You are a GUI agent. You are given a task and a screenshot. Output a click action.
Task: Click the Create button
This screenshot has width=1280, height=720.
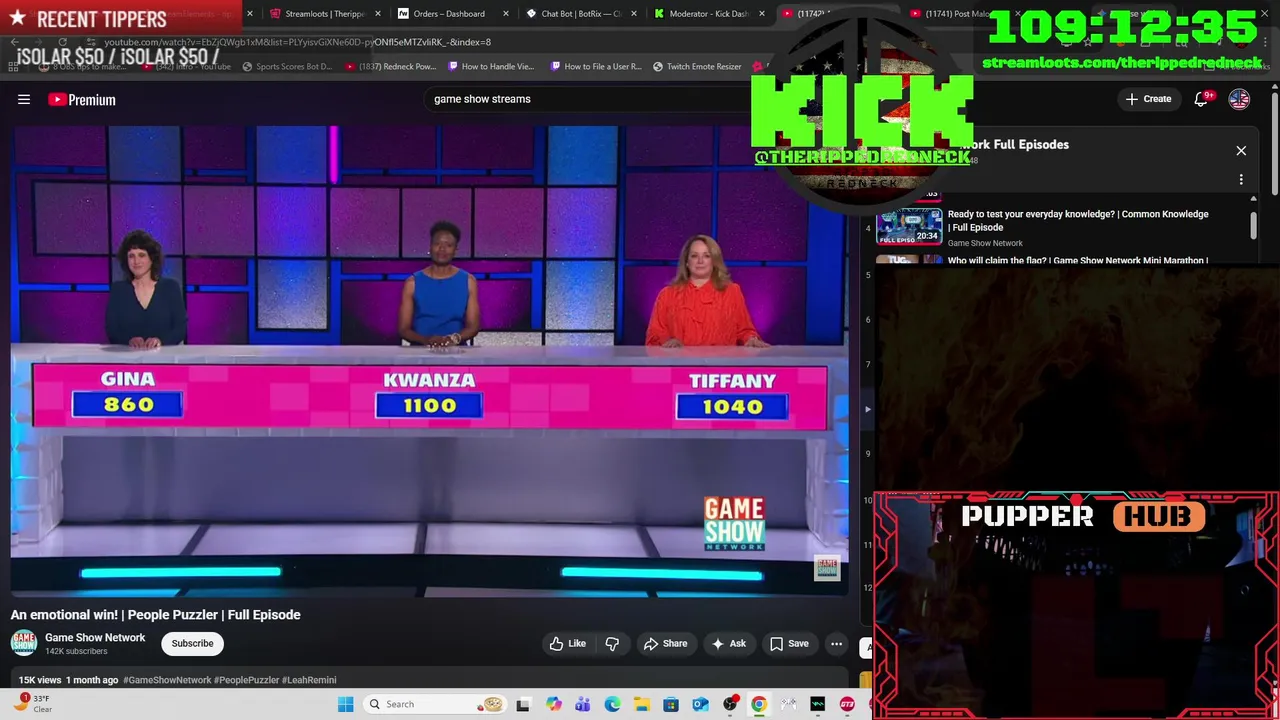point(1148,99)
